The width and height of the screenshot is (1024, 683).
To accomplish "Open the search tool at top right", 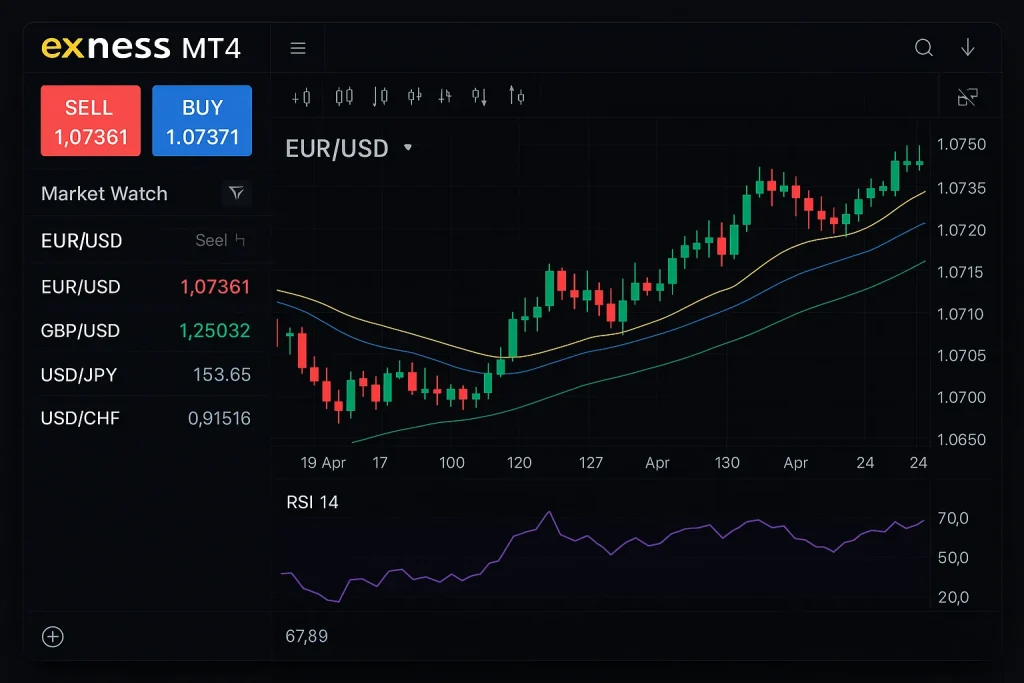I will tap(923, 47).
